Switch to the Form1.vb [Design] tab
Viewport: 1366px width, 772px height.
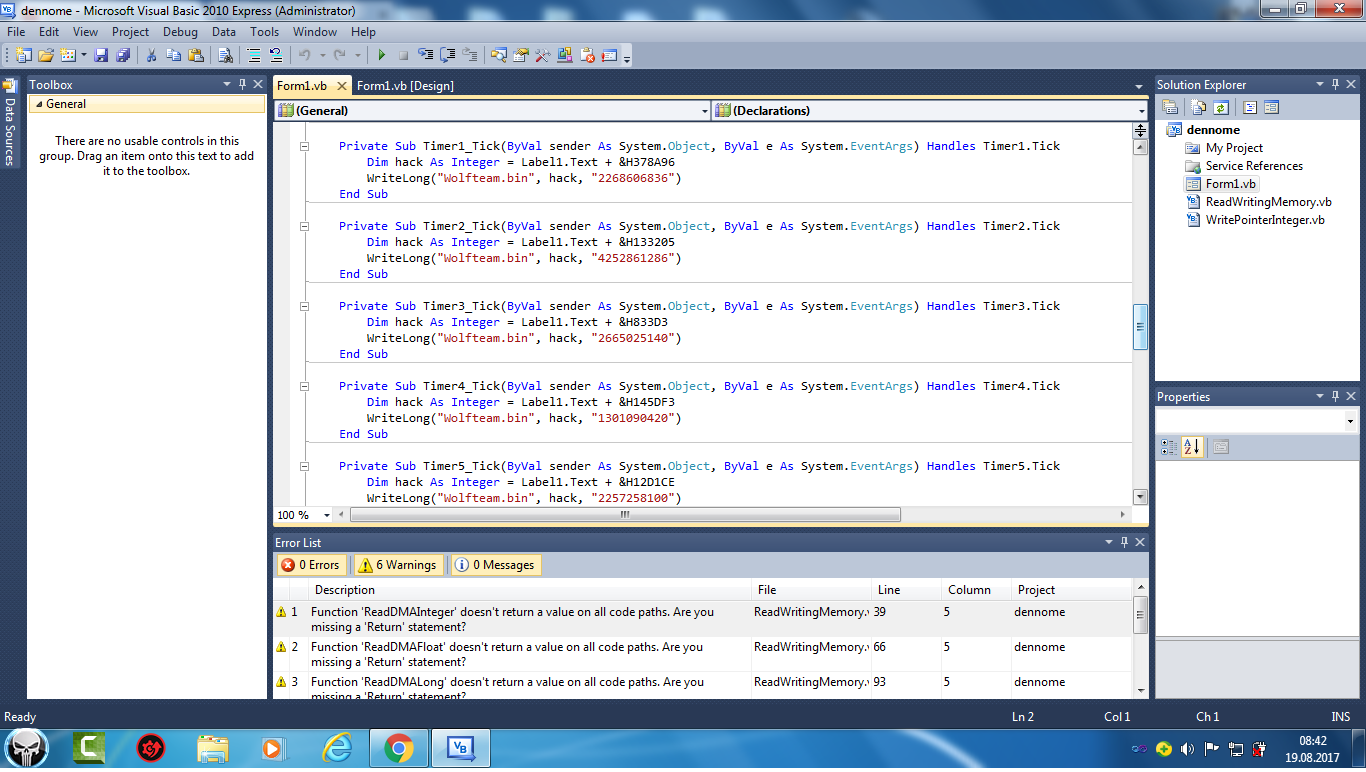[405, 86]
